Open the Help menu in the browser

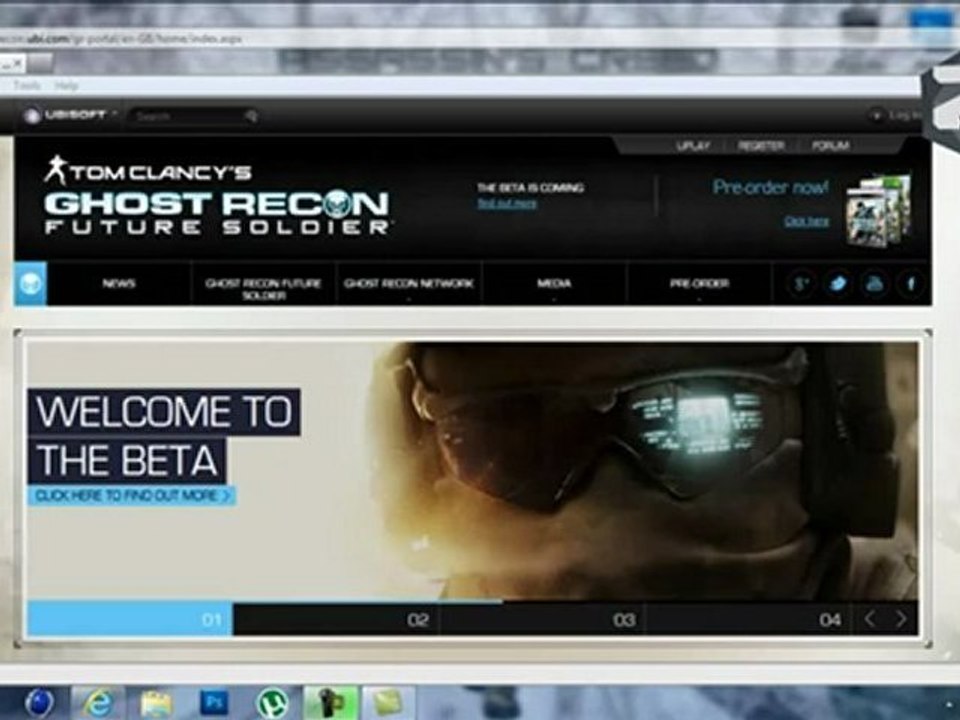66,86
